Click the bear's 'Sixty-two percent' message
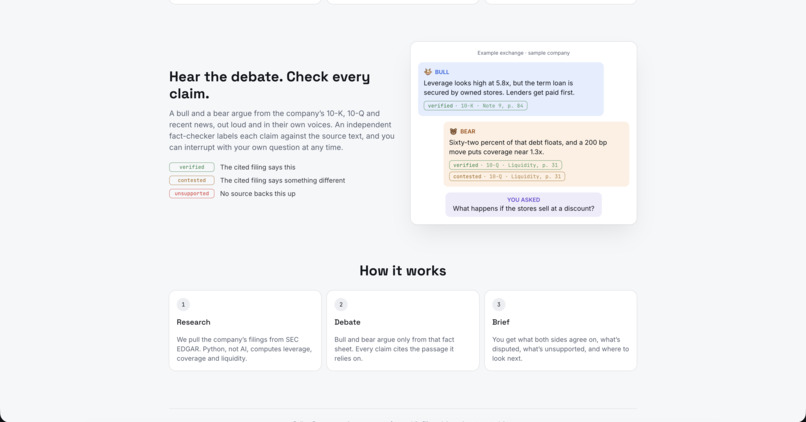The image size is (806, 422). pos(528,147)
